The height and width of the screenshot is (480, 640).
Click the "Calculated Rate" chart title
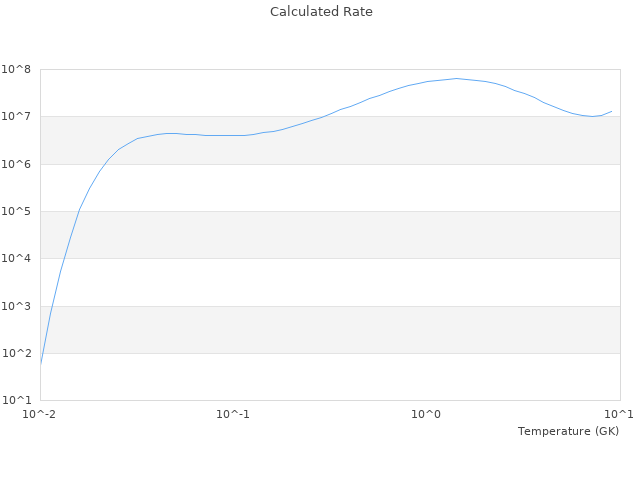(321, 12)
